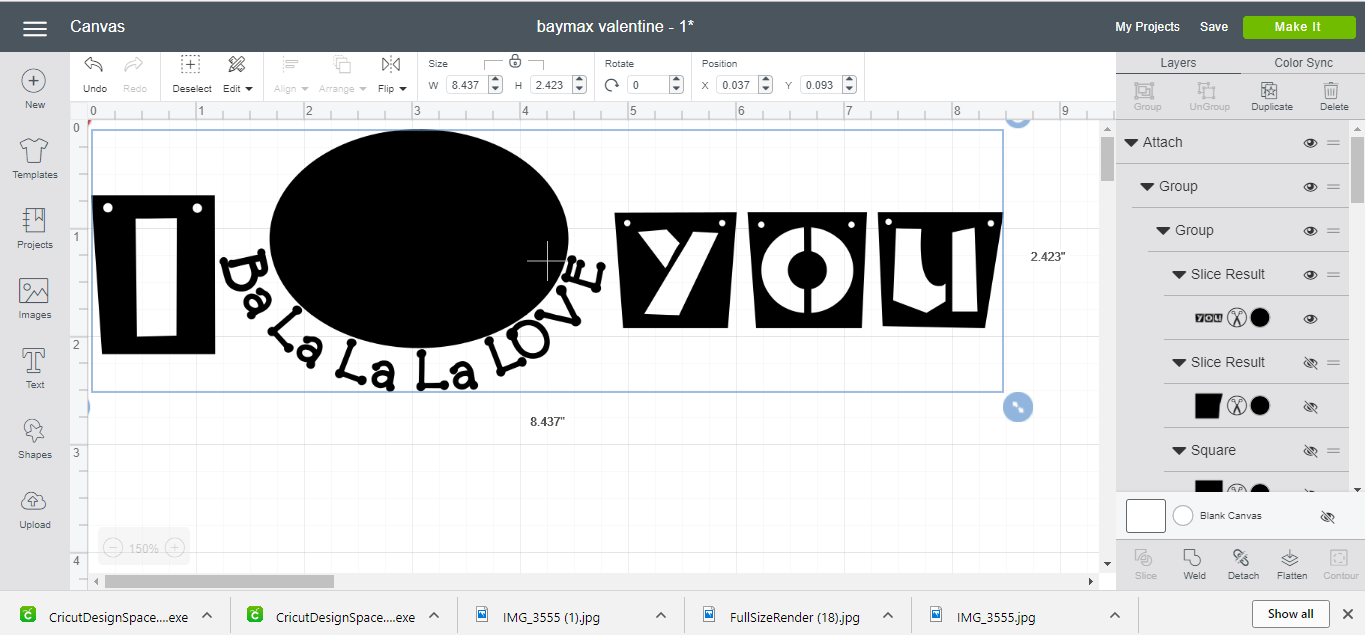Click the Y position input field
The width and height of the screenshot is (1365, 635).
[820, 85]
